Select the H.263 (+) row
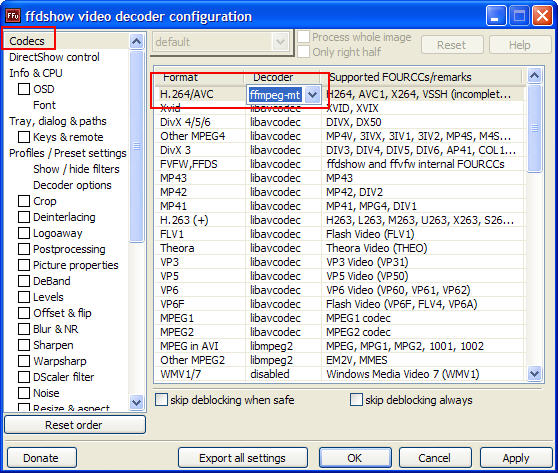The image size is (558, 473). tap(340, 220)
